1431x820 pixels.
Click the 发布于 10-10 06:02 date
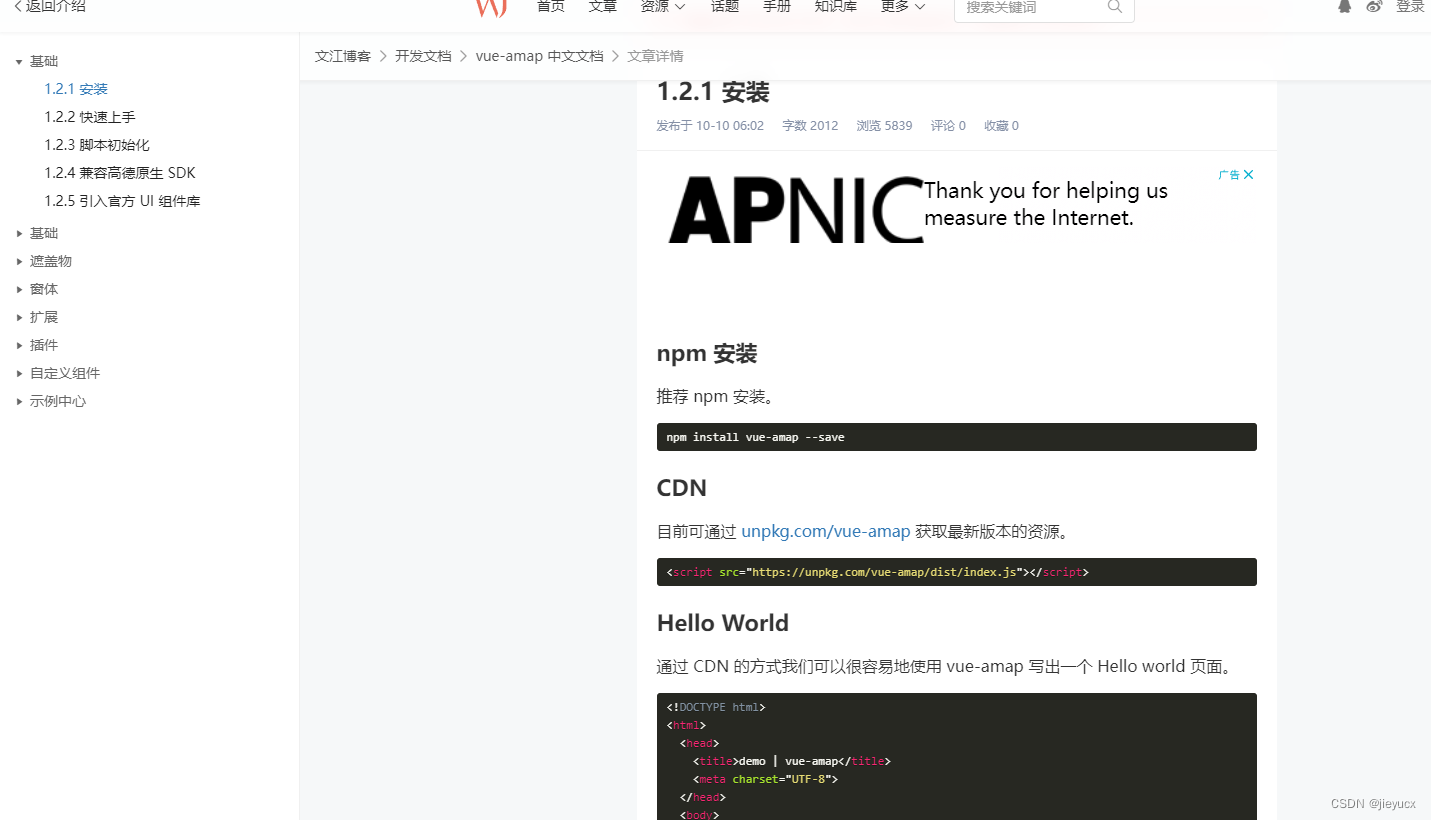pyautogui.click(x=710, y=126)
